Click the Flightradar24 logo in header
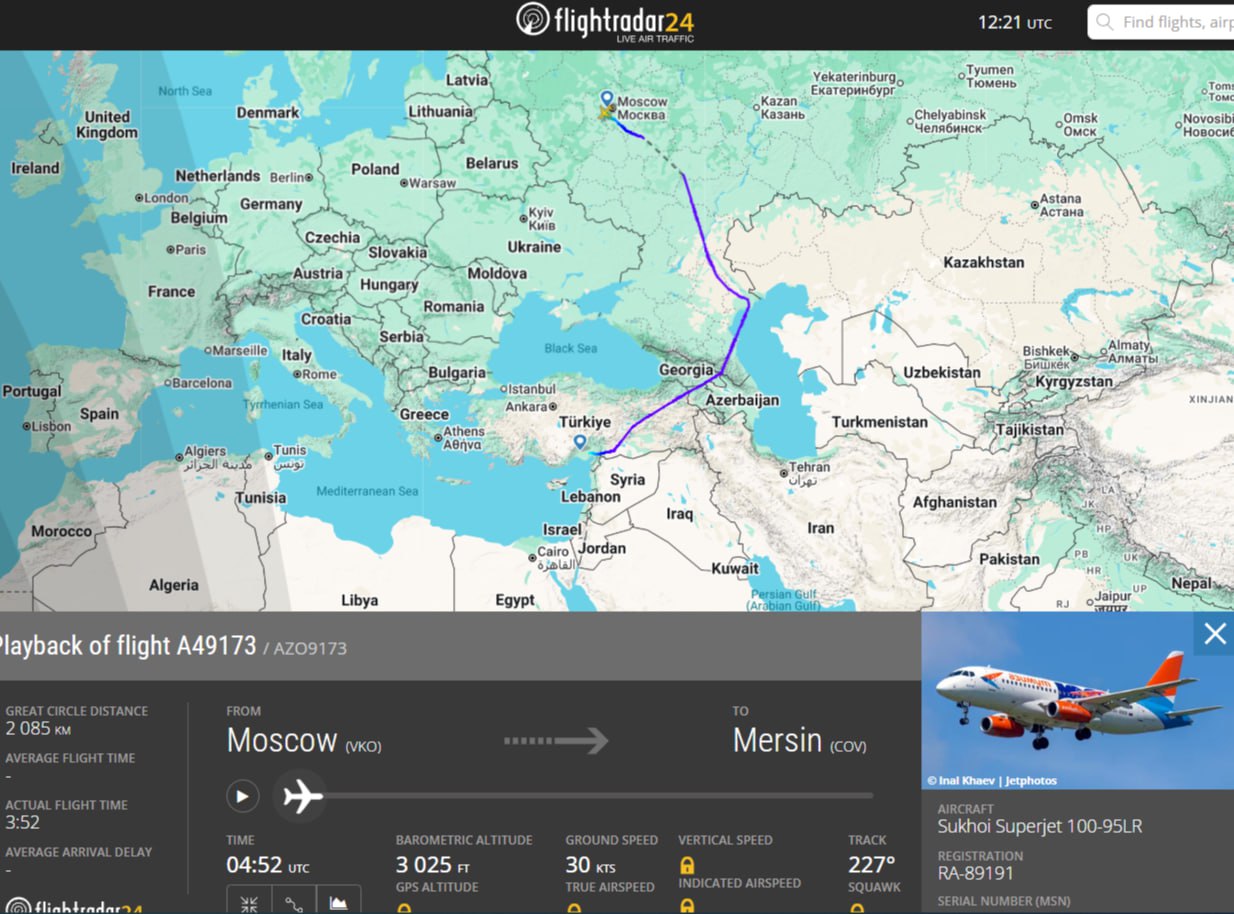The height and width of the screenshot is (914, 1234). (x=605, y=23)
